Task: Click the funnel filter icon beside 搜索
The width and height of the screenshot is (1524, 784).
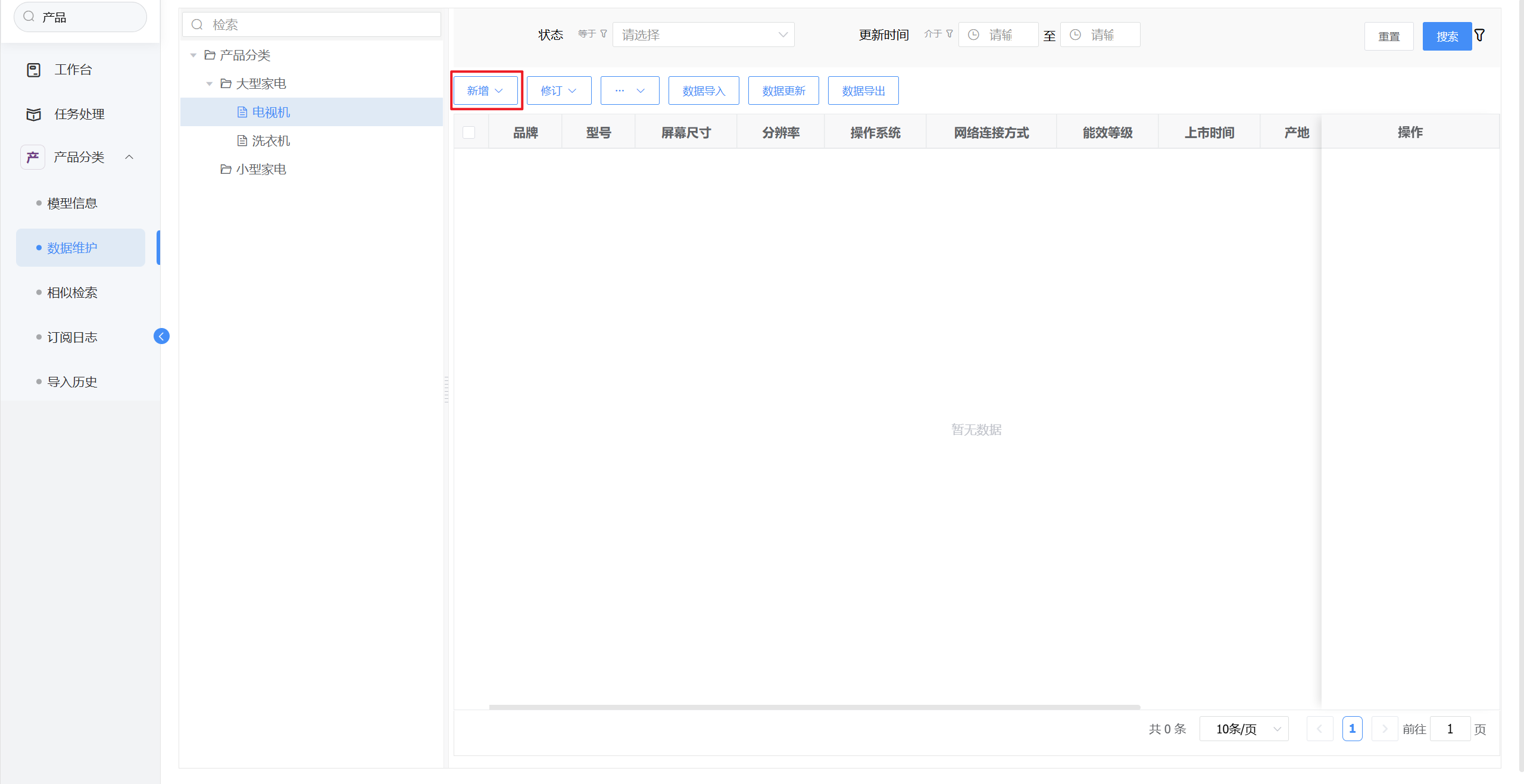Action: (x=1479, y=36)
